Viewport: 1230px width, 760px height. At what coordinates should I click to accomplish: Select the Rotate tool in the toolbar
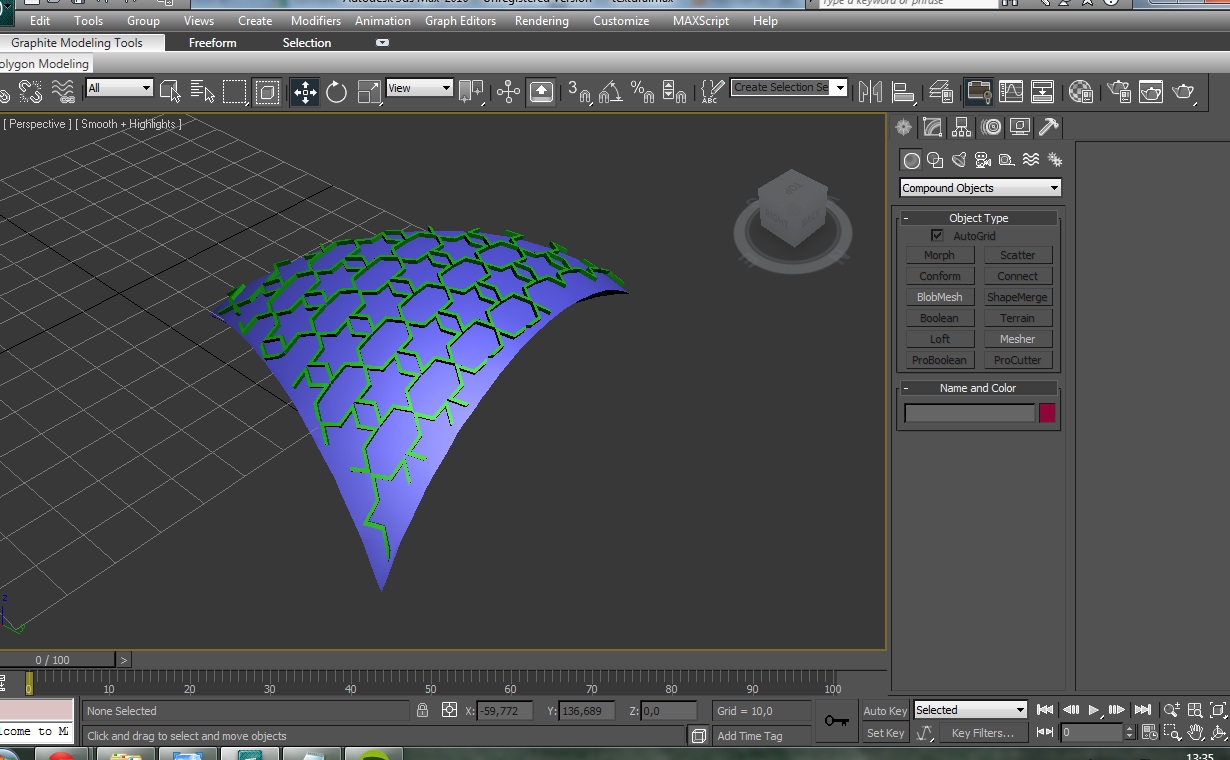coord(337,92)
